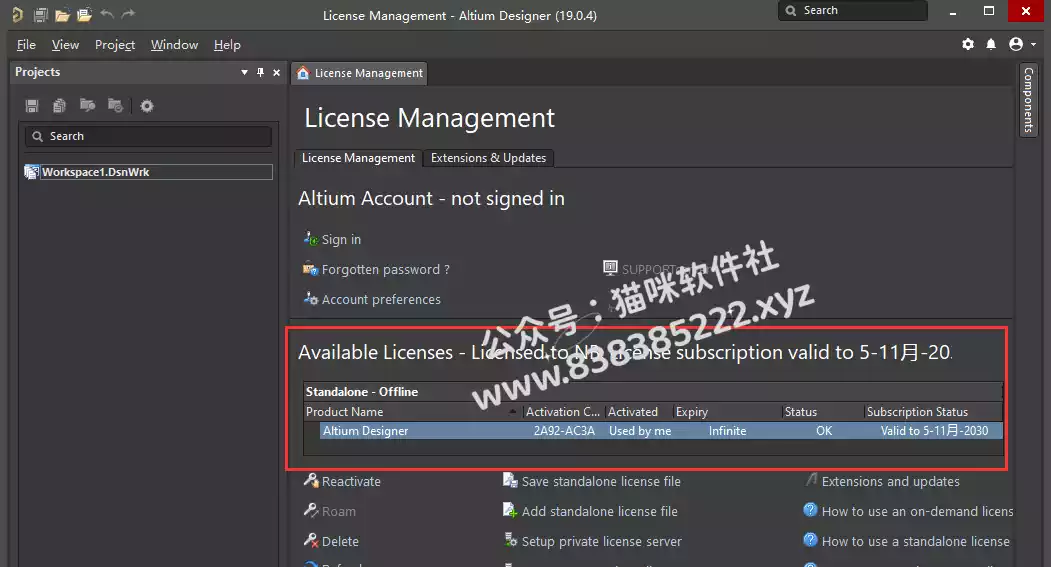Click the Reactivate license link
The width and height of the screenshot is (1051, 567).
pos(351,481)
